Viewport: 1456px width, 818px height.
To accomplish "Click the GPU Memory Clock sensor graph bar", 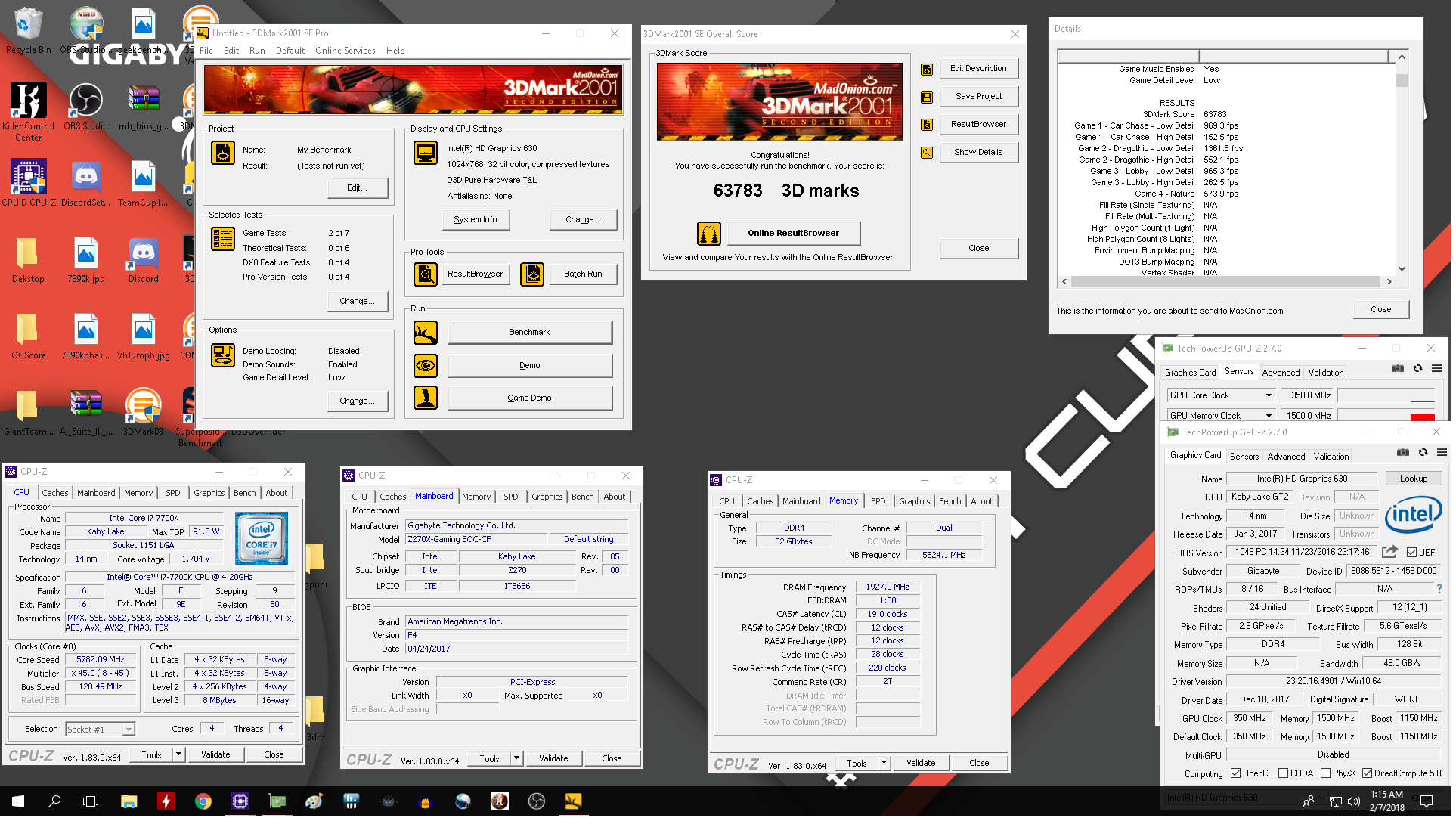I will click(1391, 417).
